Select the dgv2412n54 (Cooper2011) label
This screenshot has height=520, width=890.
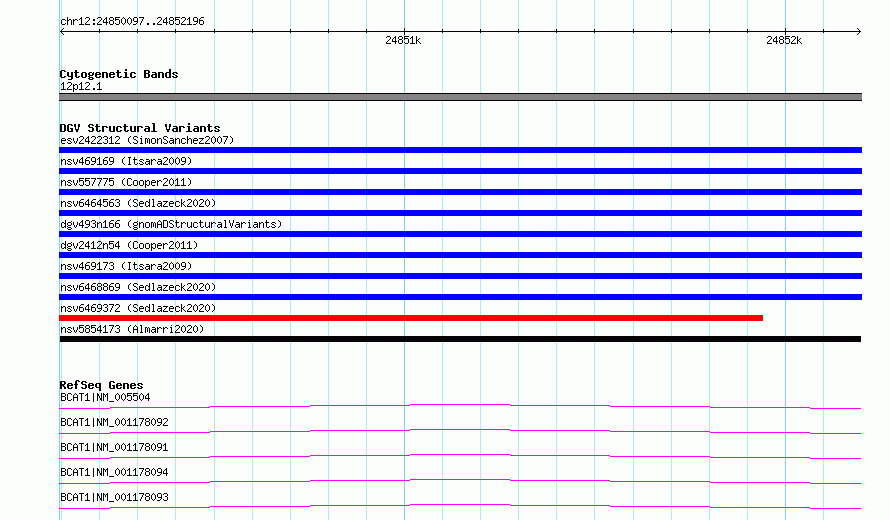[129, 245]
